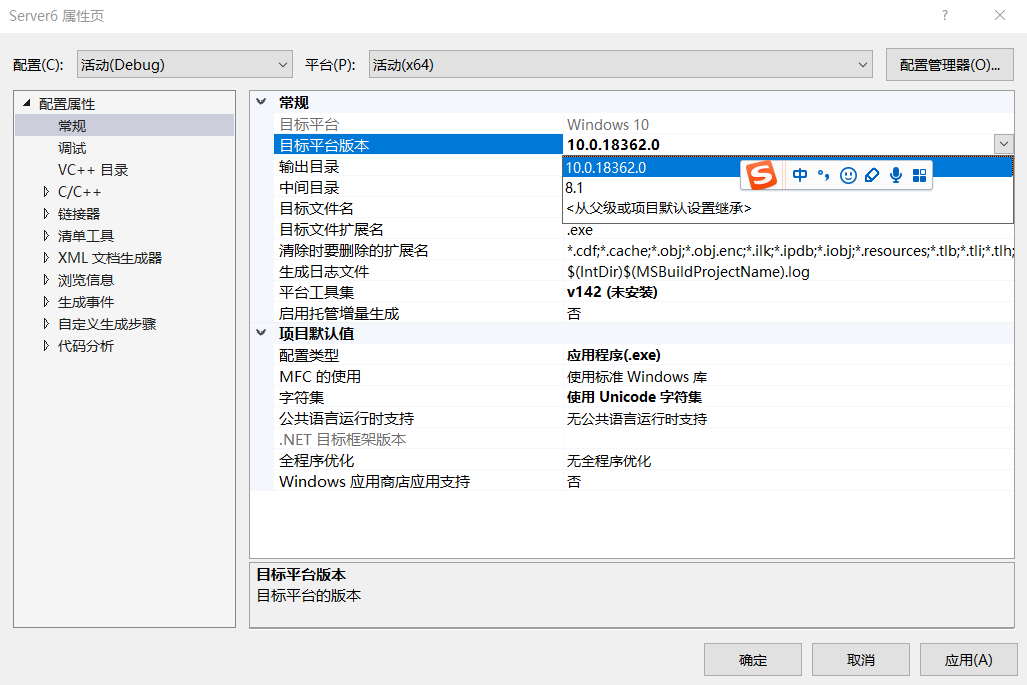Click the 应用(A) button
Screen dimensions: 1027x685
[x=967, y=659]
